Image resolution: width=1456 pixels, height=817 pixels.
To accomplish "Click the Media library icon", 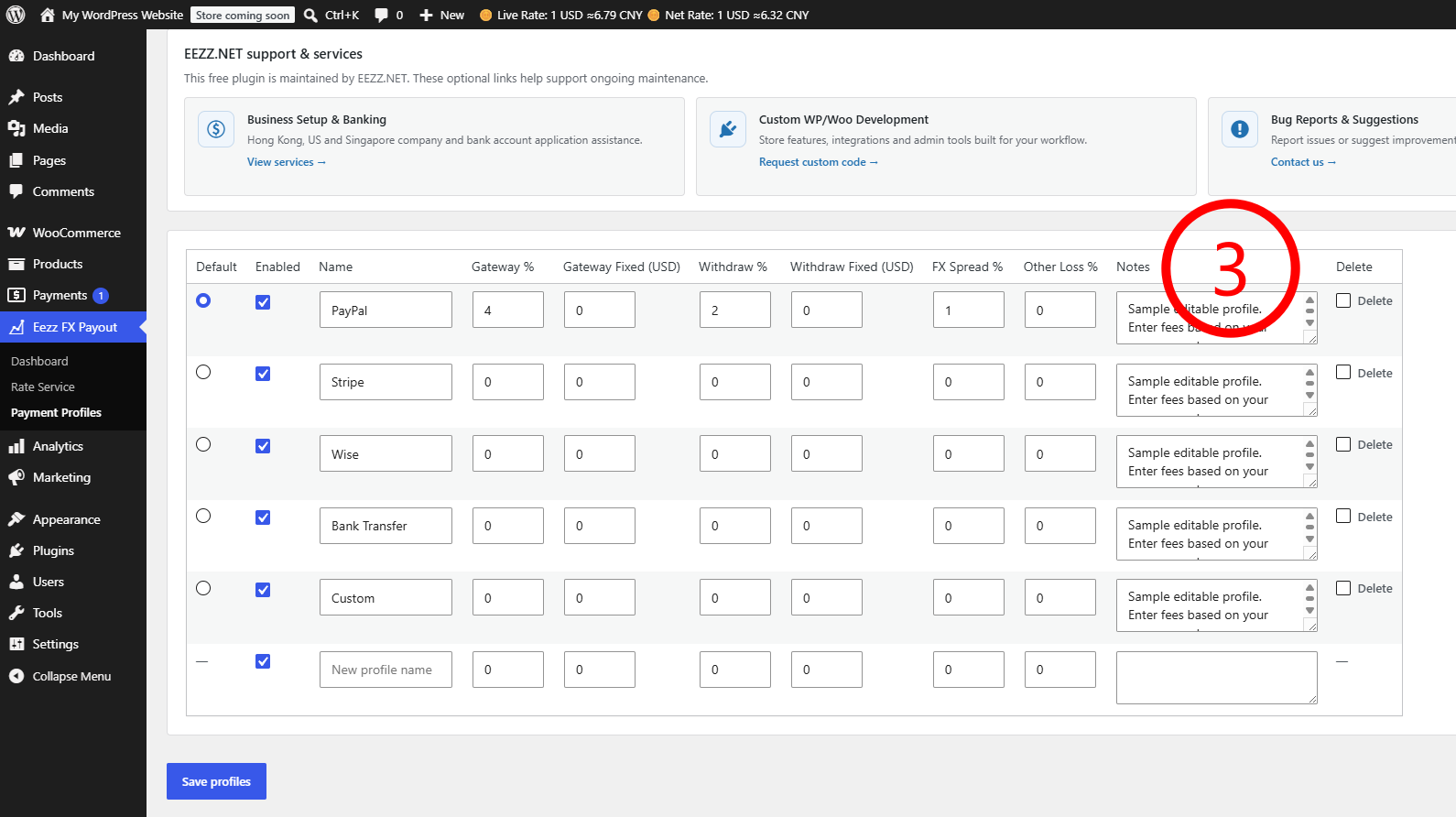I will [x=16, y=128].
